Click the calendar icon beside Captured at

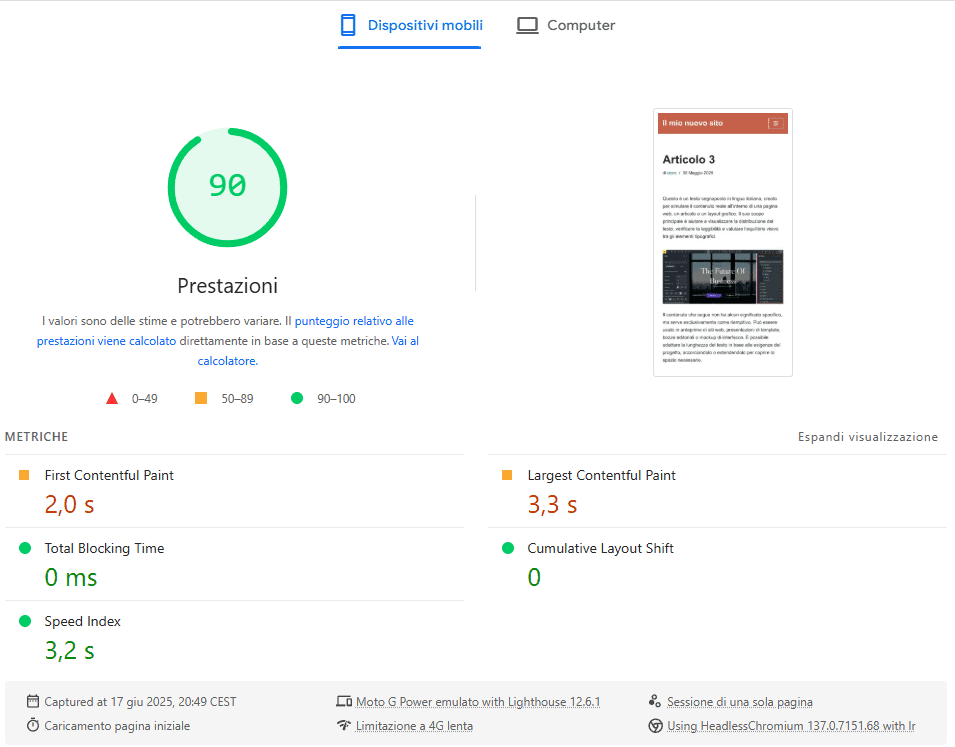pyautogui.click(x=33, y=701)
